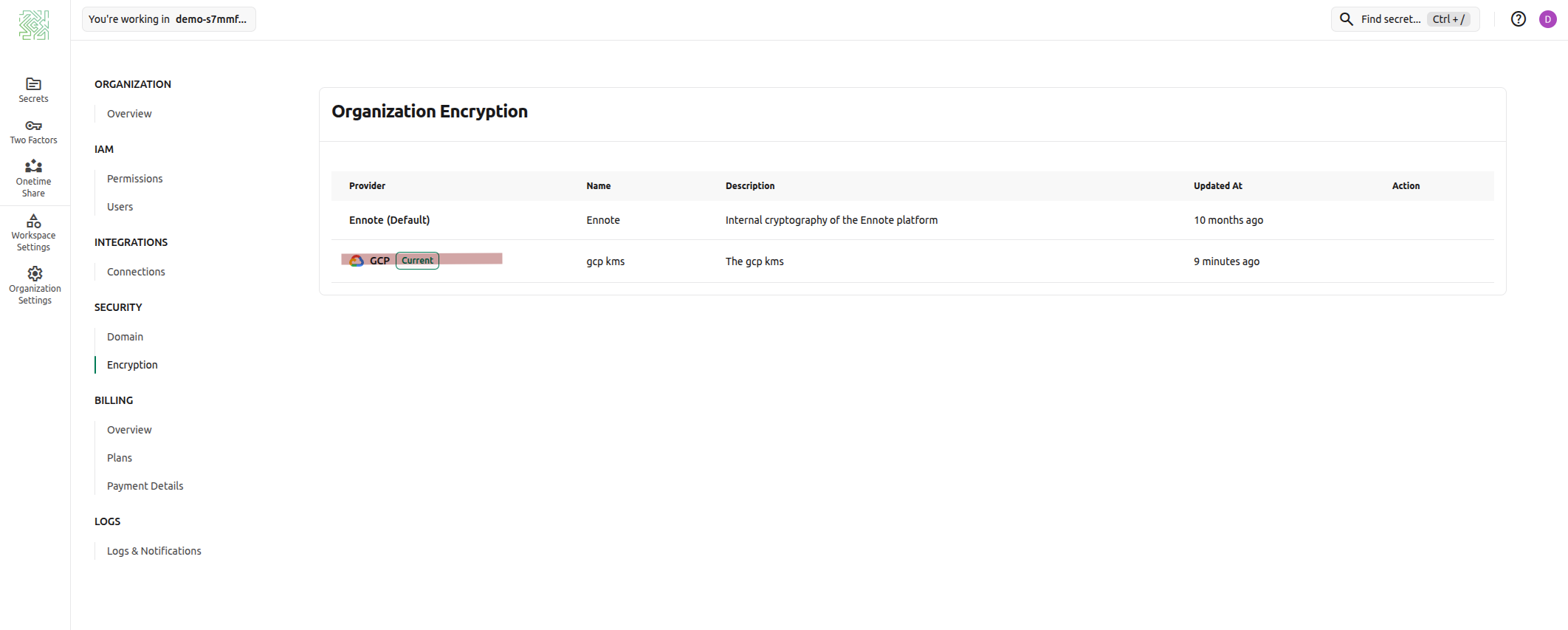Open Organization Settings
This screenshot has height=630, width=1568.
tap(35, 287)
